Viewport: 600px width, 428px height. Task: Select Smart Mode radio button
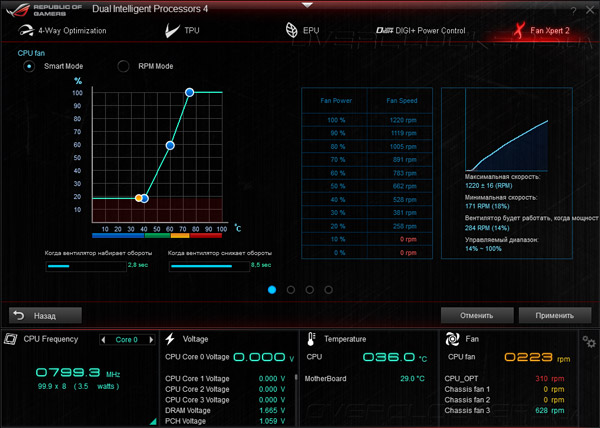(x=29, y=66)
